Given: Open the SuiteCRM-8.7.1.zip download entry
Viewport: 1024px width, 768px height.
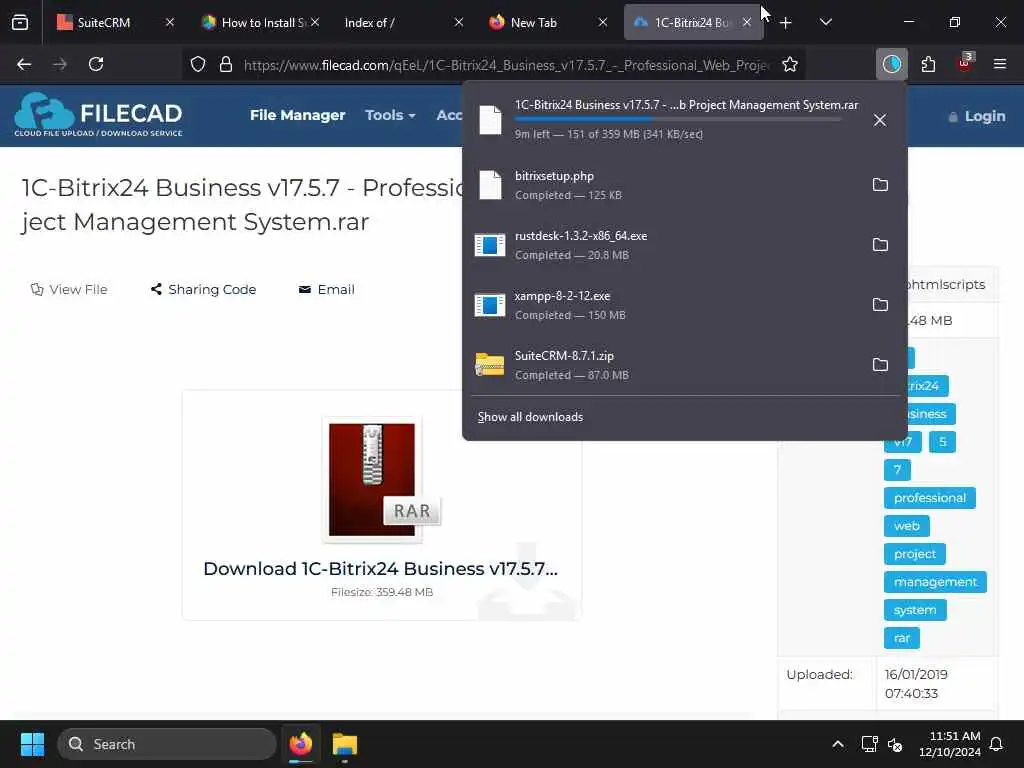Looking at the screenshot, I should tap(663, 365).
